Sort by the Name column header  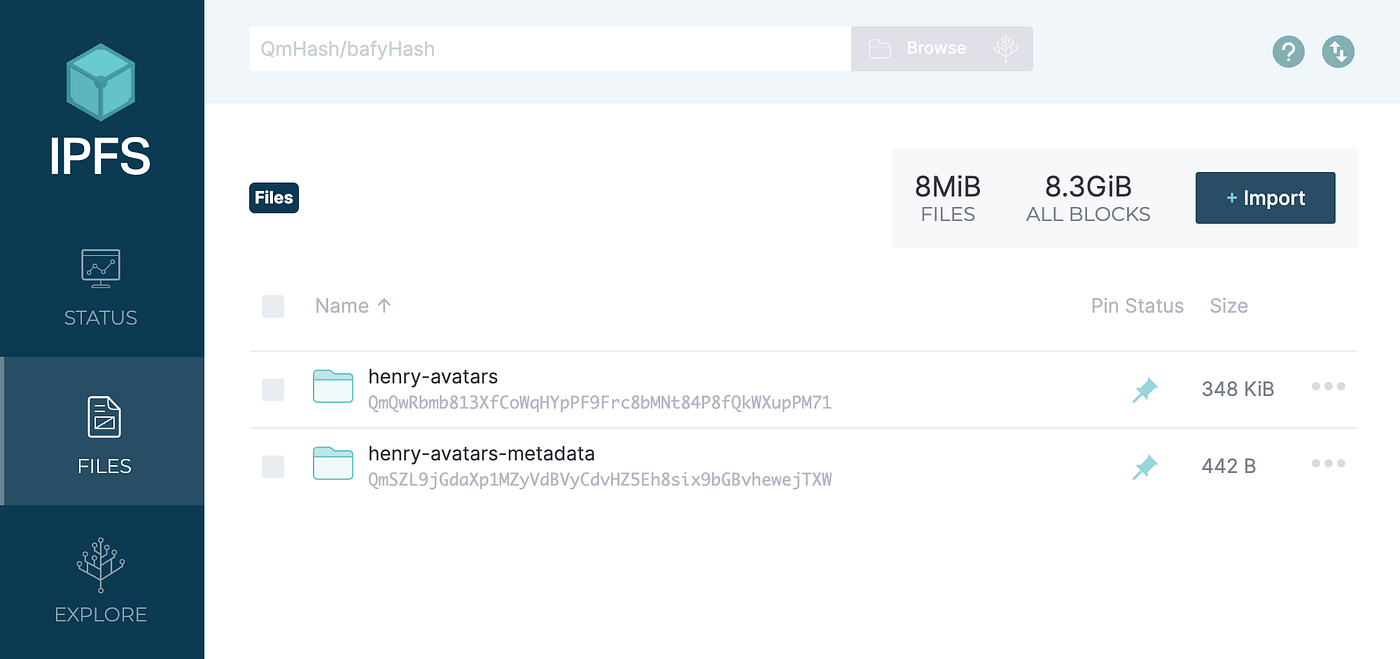pos(353,306)
